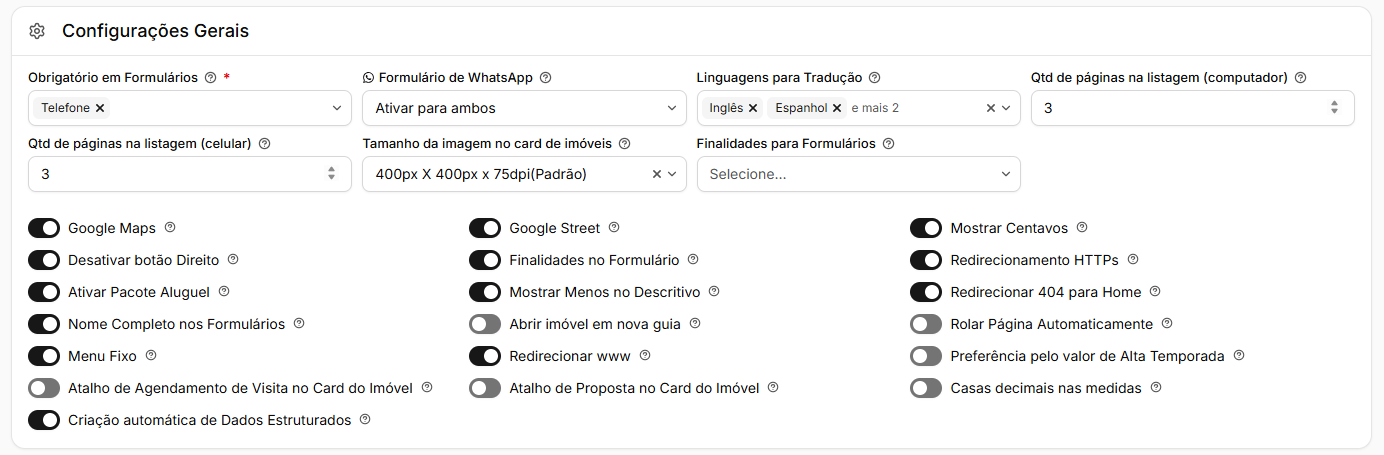Image resolution: width=1384 pixels, height=455 pixels.
Task: Expand Obrigatório em Formulários dropdown arrow
Action: (336, 108)
